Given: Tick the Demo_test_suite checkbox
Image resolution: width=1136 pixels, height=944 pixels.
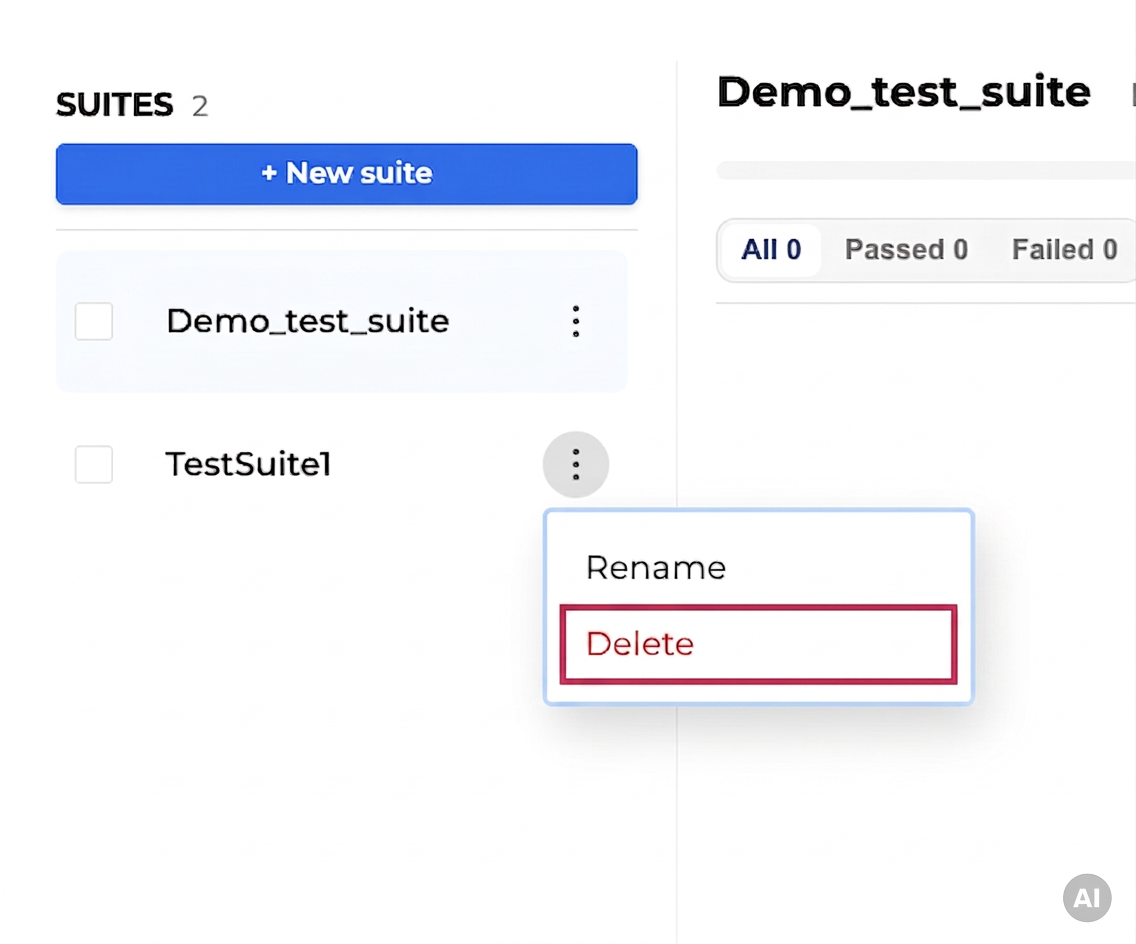Looking at the screenshot, I should pos(94,321).
